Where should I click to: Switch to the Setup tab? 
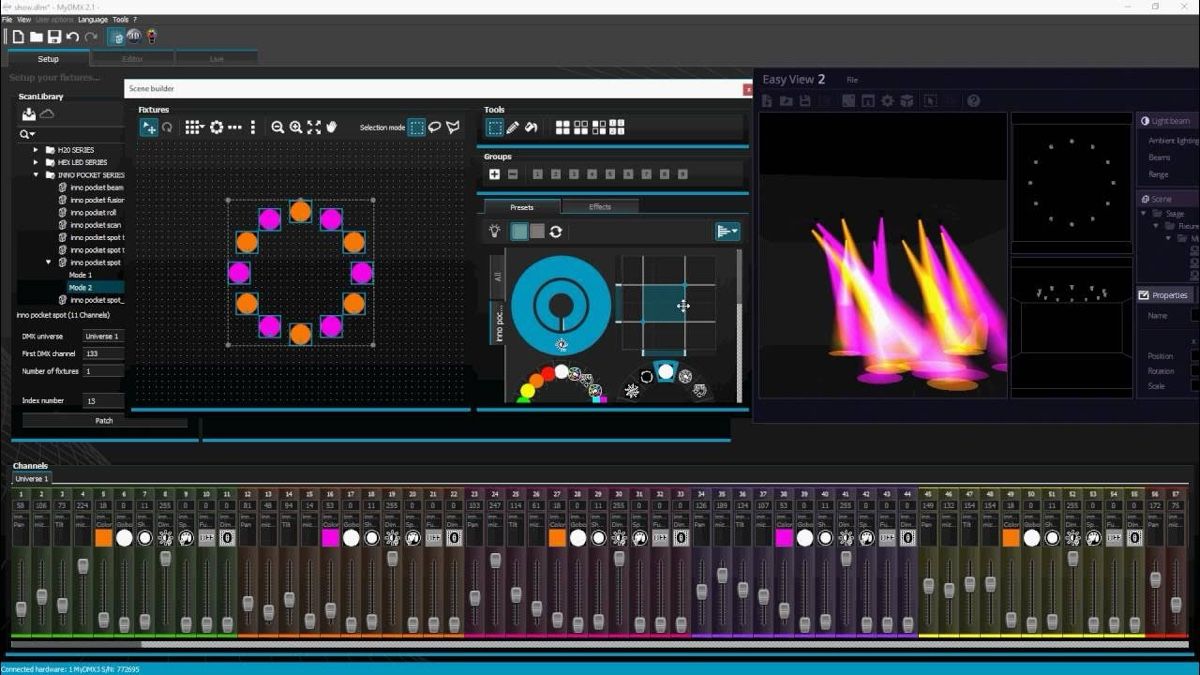pos(48,59)
